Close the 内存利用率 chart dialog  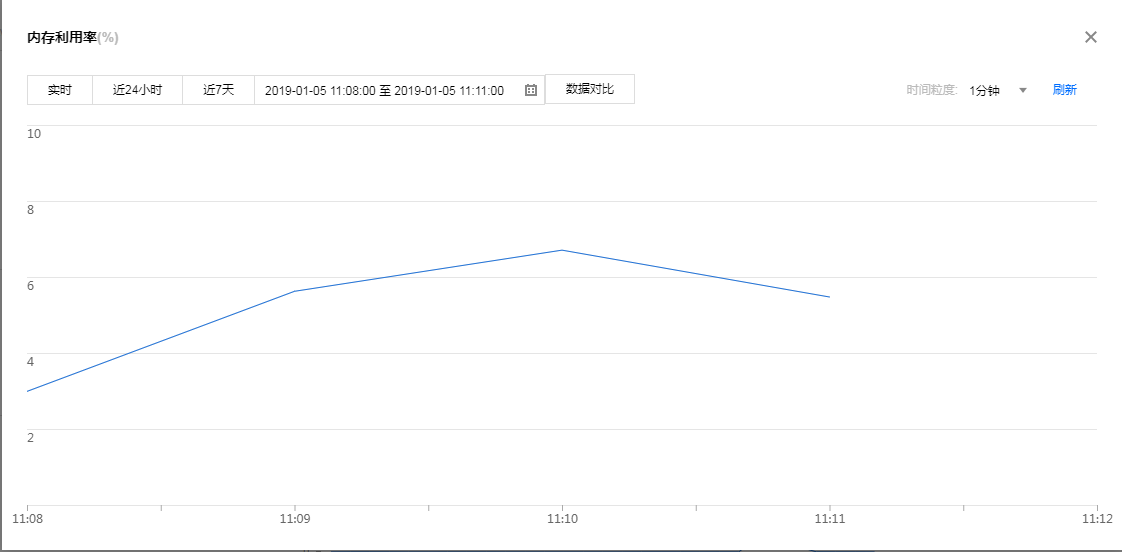pos(1091,37)
